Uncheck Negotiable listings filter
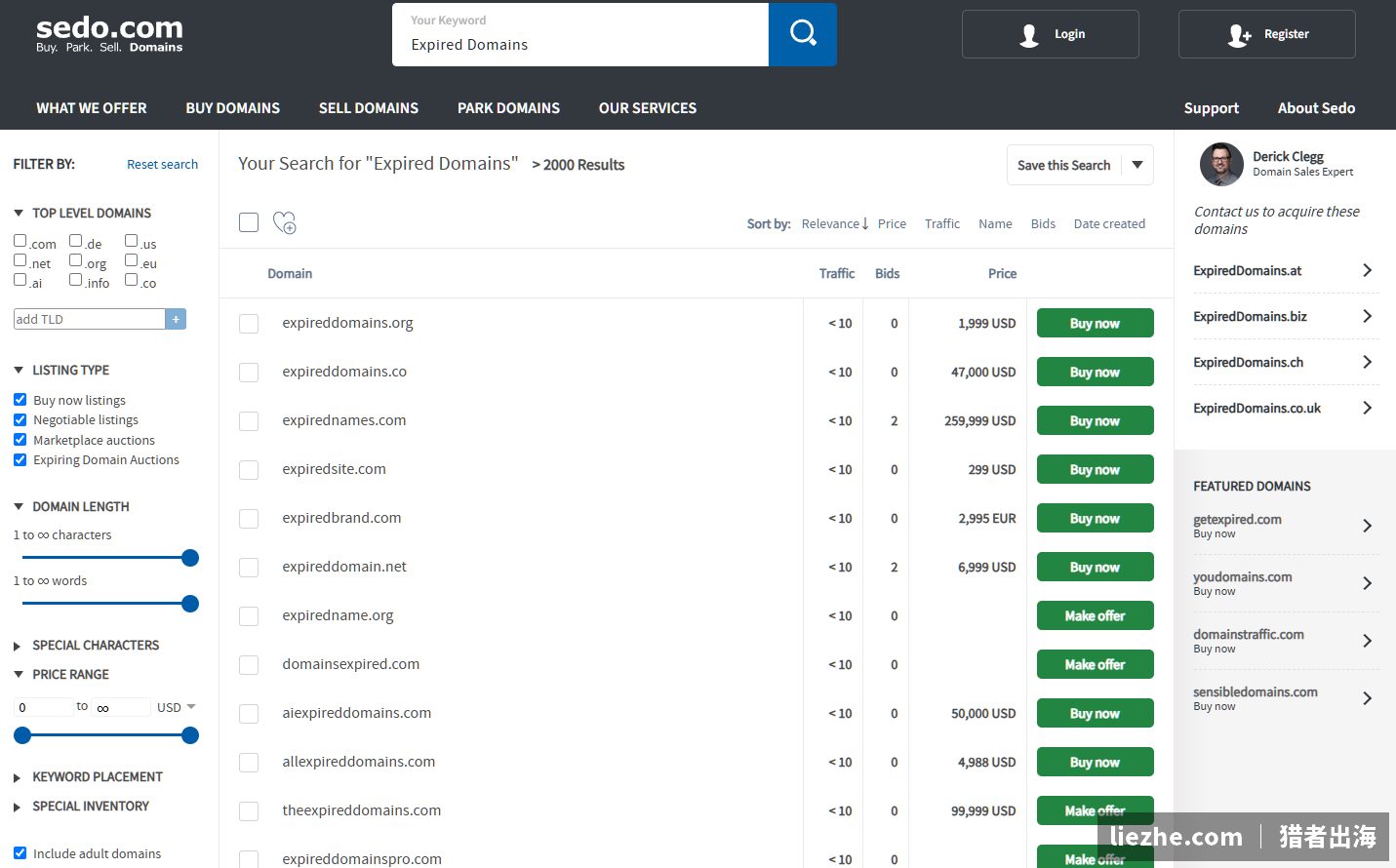 point(20,419)
